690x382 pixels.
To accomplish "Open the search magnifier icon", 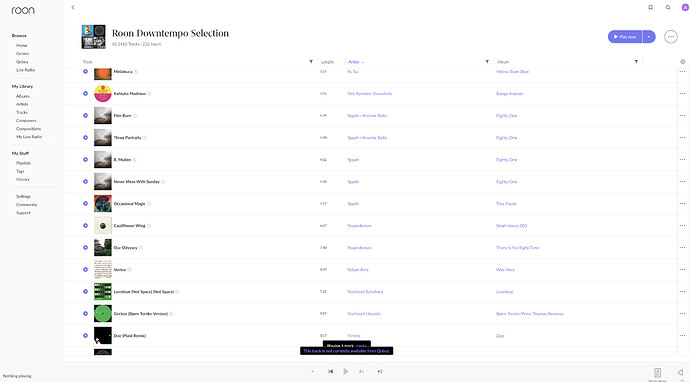I will (x=668, y=7).
